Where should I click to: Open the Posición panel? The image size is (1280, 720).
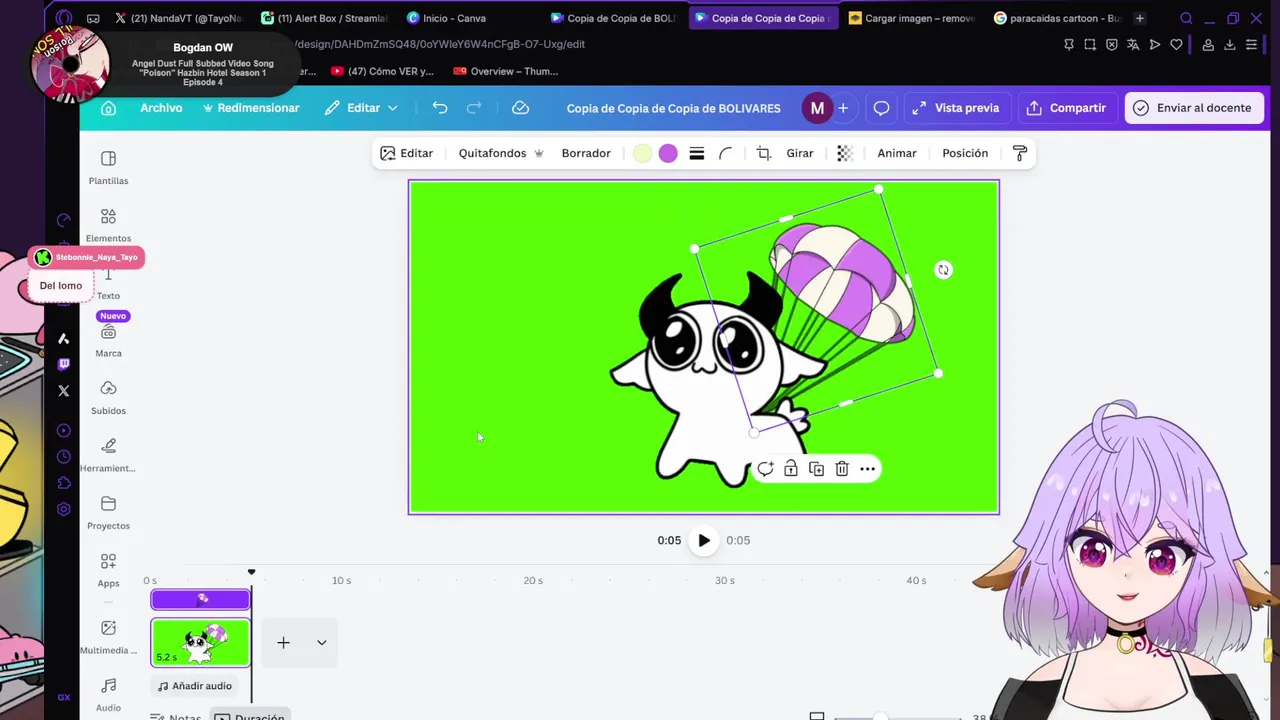(x=965, y=153)
